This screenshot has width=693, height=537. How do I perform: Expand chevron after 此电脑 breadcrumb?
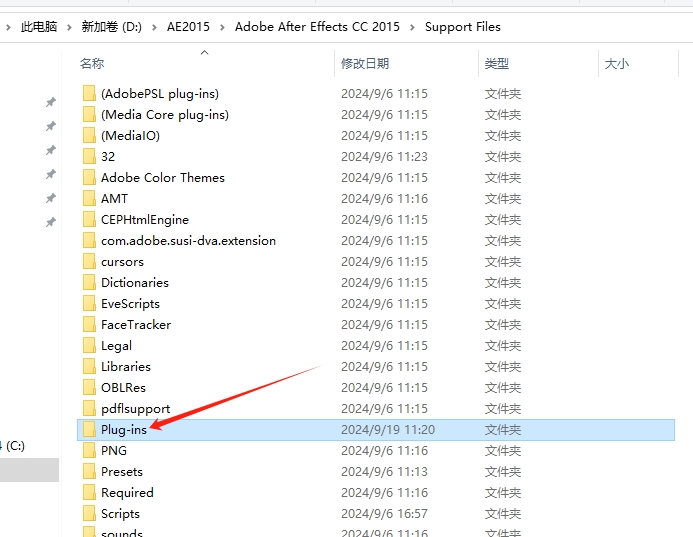tap(69, 27)
